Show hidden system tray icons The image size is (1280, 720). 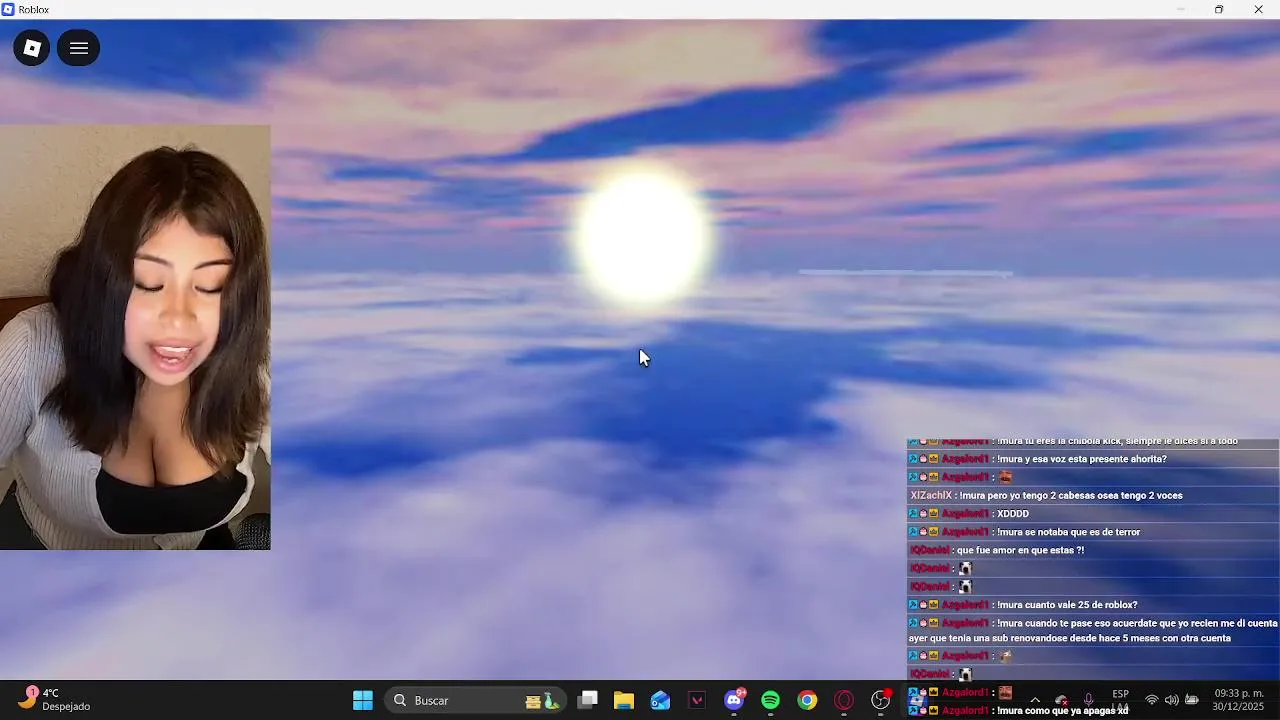pos(1035,700)
